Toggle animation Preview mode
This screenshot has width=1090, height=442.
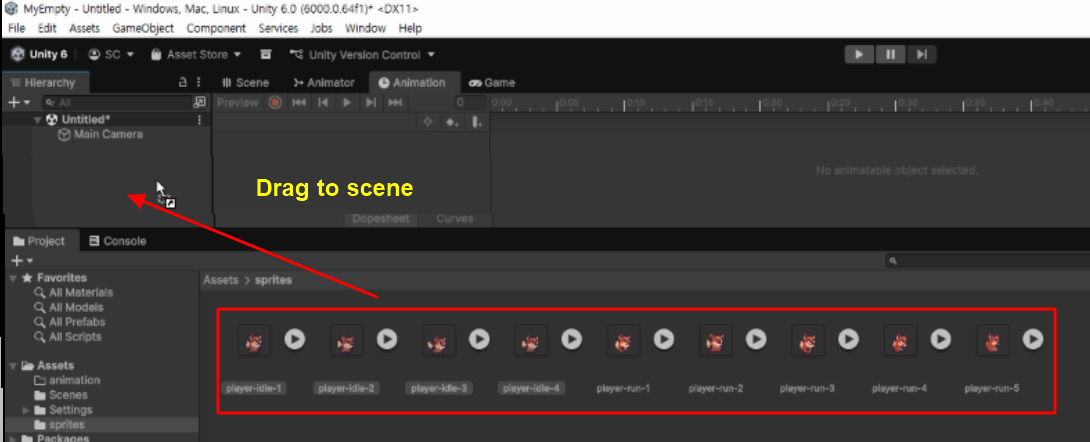[238, 103]
